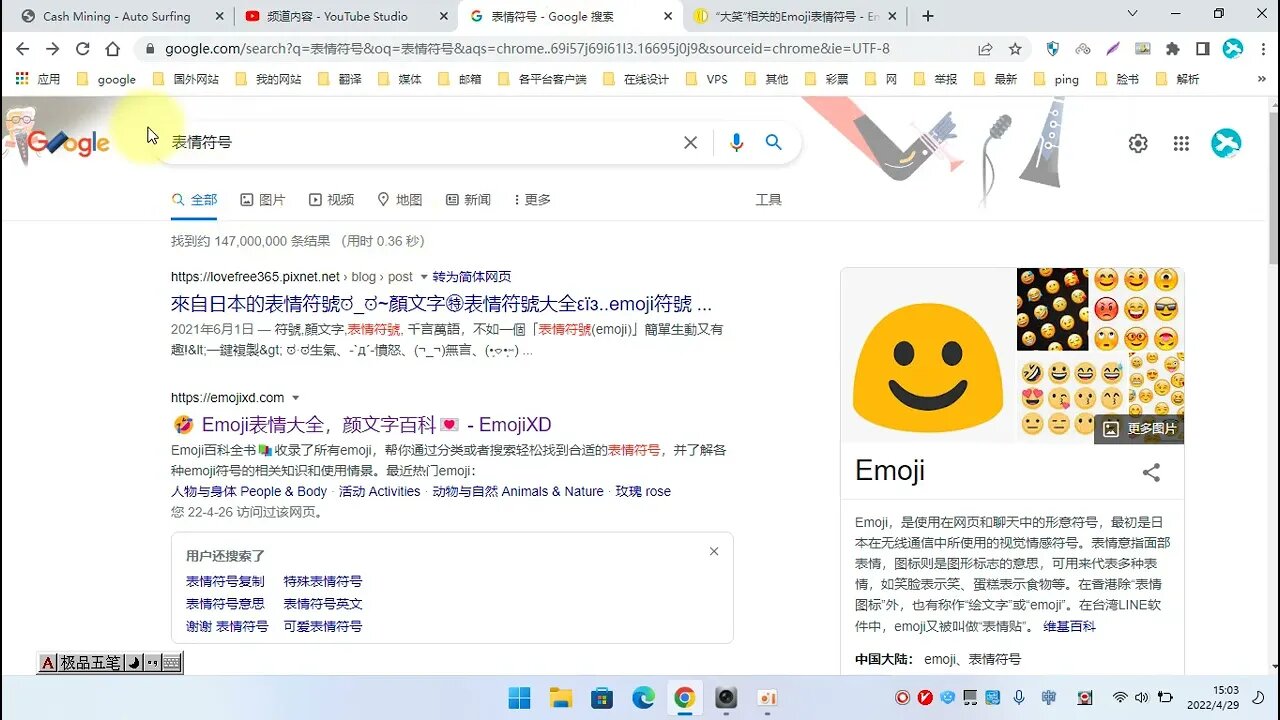1280x720 pixels.
Task: Open Microsoft Edge from taskbar
Action: 642,697
